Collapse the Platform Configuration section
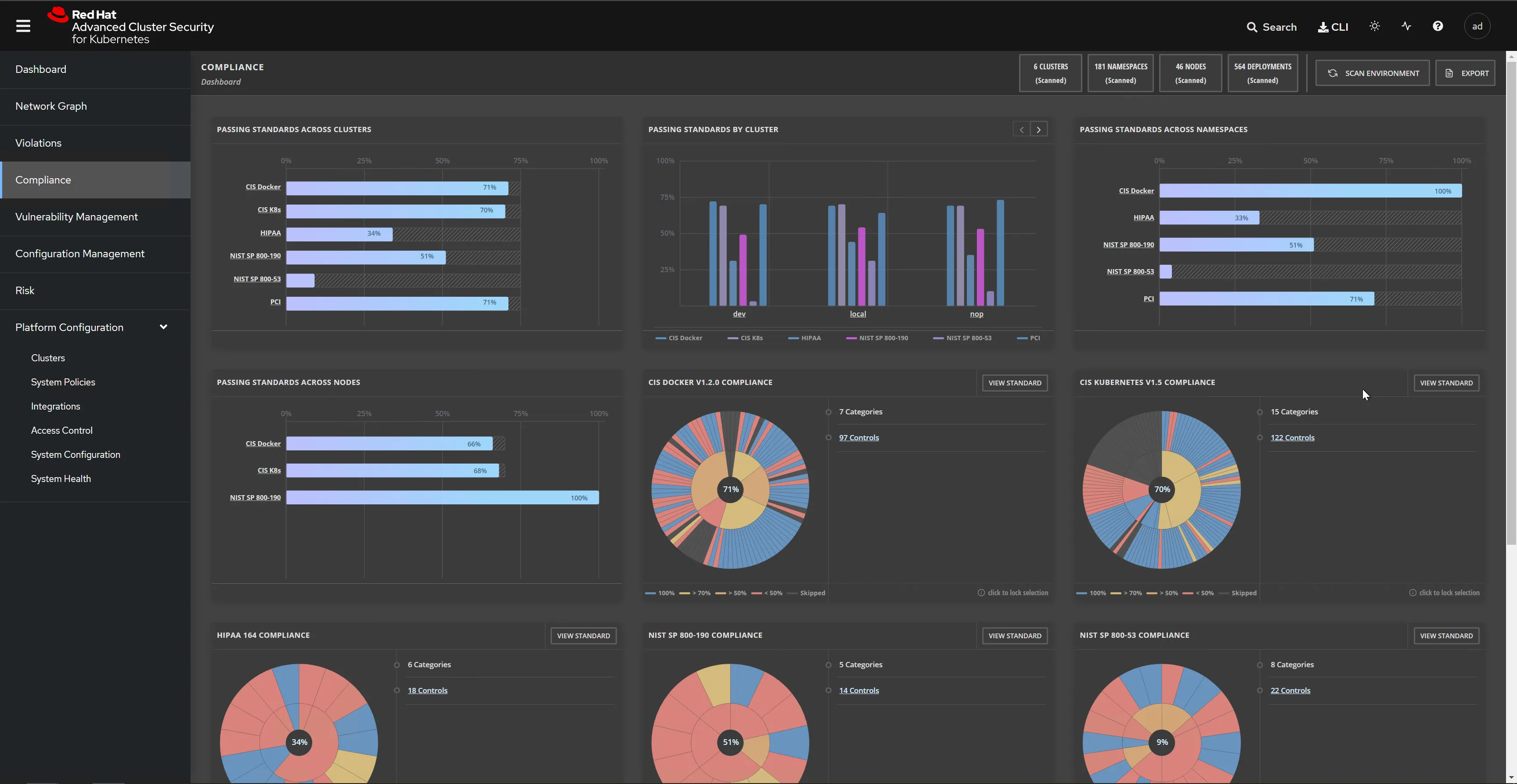The image size is (1517, 784). click(x=163, y=327)
